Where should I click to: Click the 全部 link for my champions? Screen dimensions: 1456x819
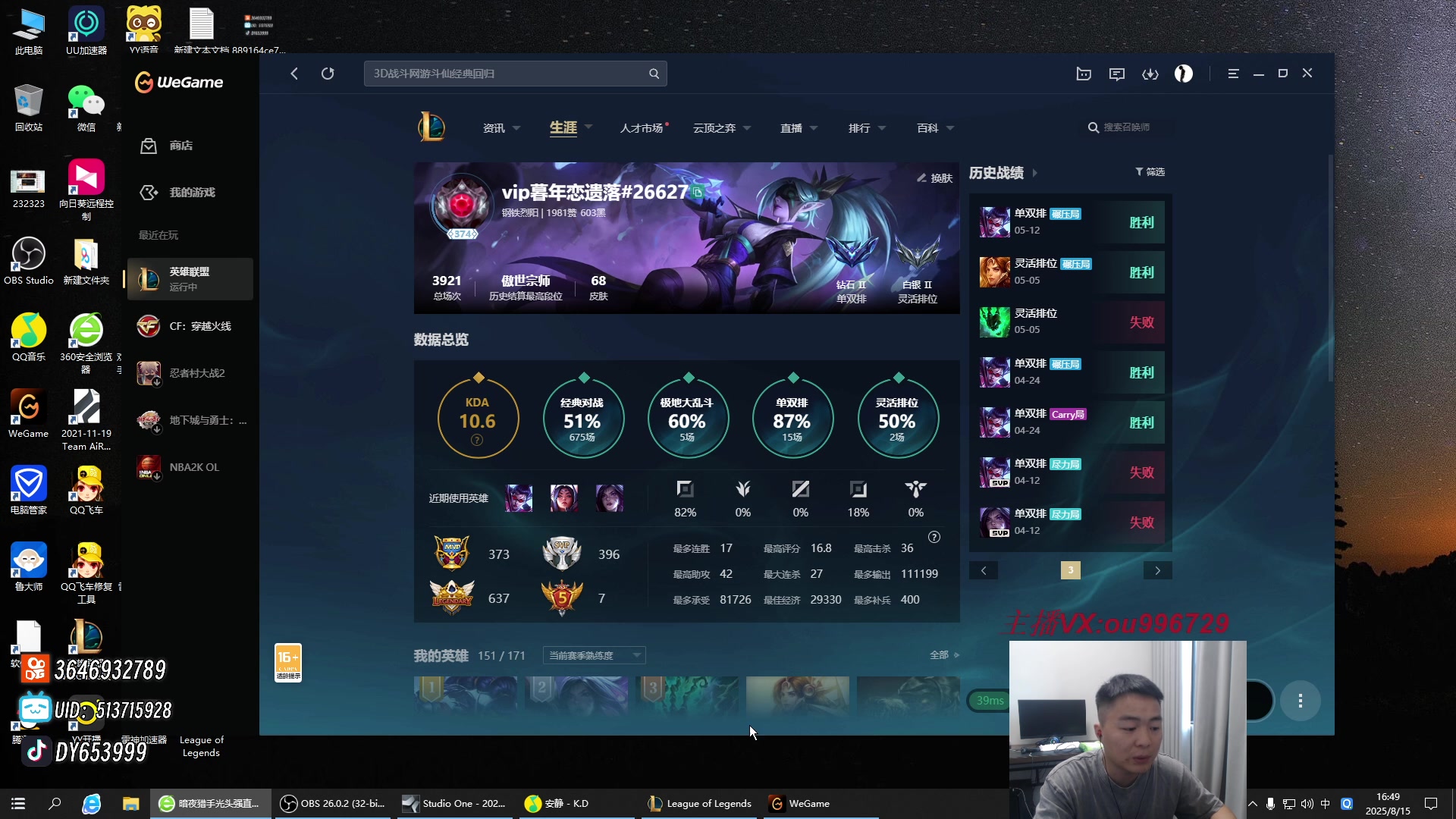coord(944,655)
